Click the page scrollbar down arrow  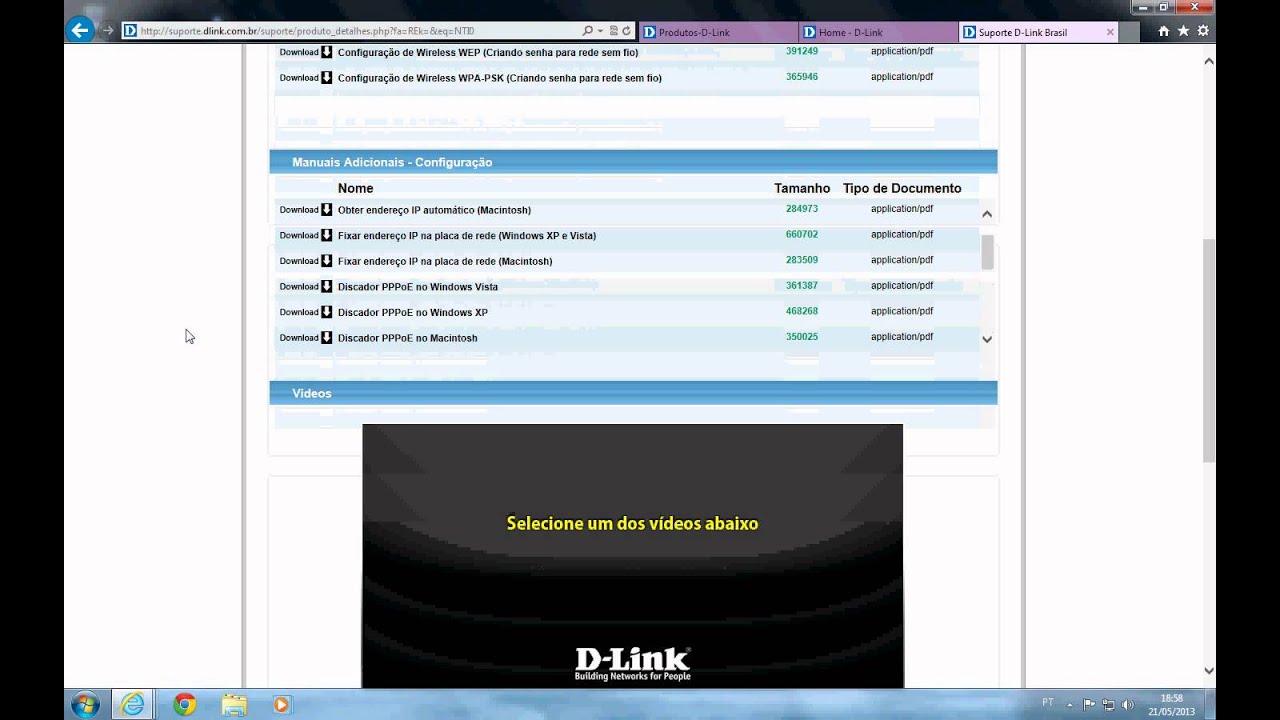coord(1209,671)
